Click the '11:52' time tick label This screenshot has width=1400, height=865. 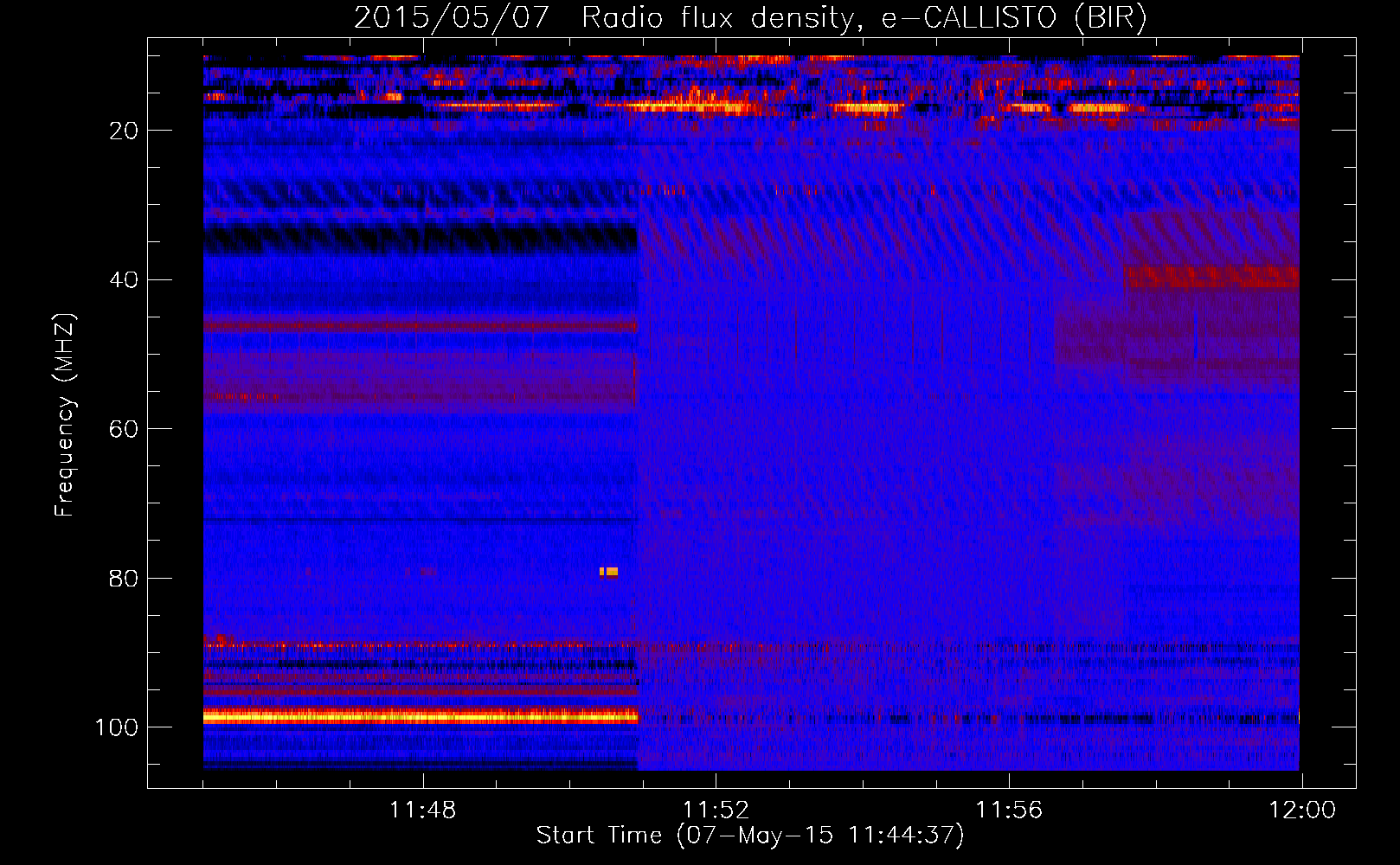pyautogui.click(x=716, y=811)
